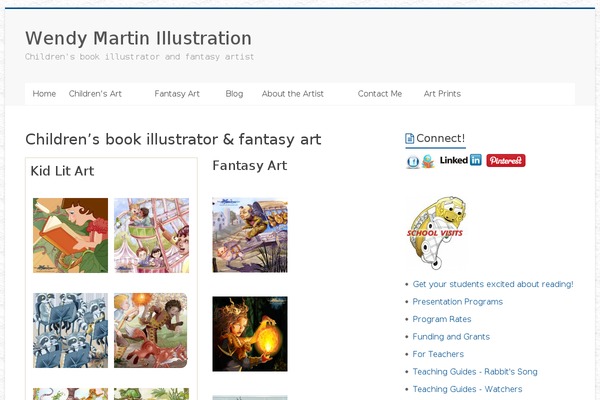Open the Facebook social icon
Viewport: 600px width, 400px height.
tap(412, 162)
